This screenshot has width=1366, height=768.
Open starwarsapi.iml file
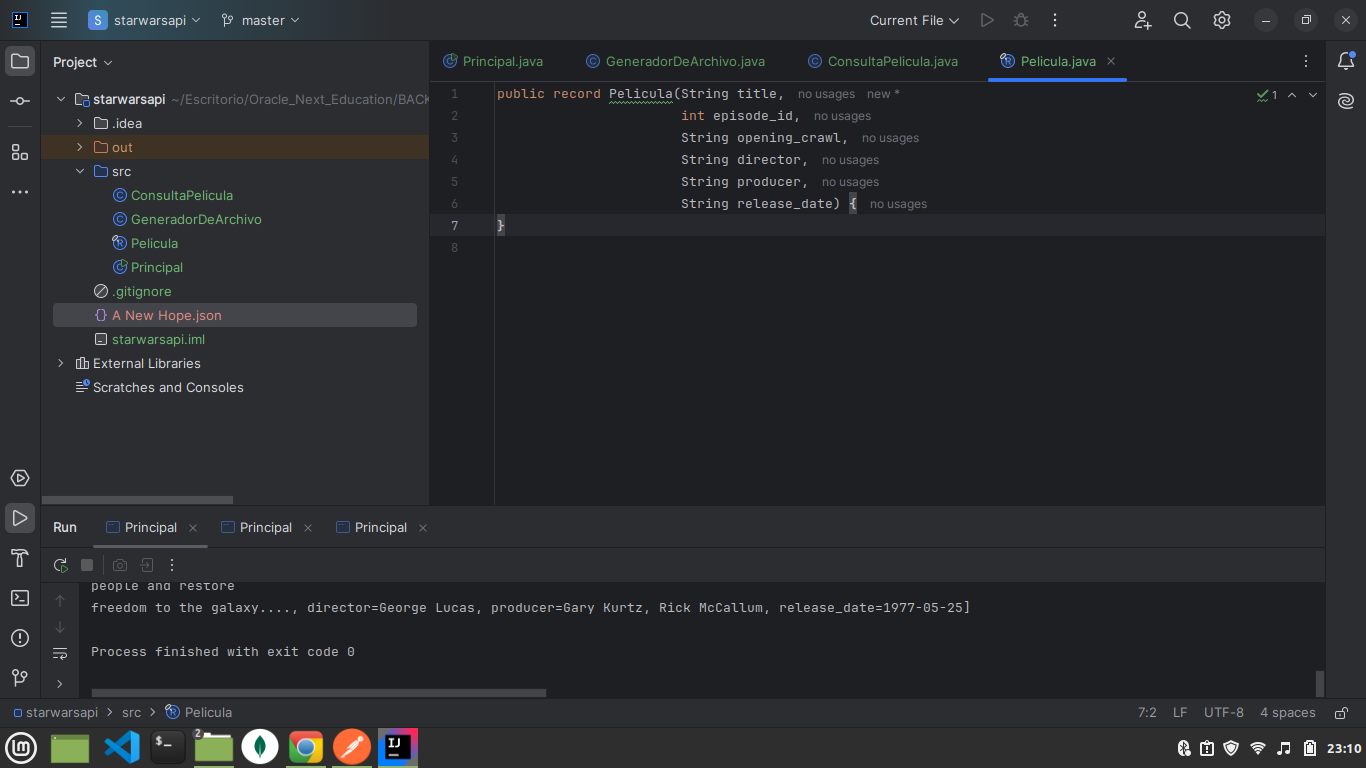(158, 339)
